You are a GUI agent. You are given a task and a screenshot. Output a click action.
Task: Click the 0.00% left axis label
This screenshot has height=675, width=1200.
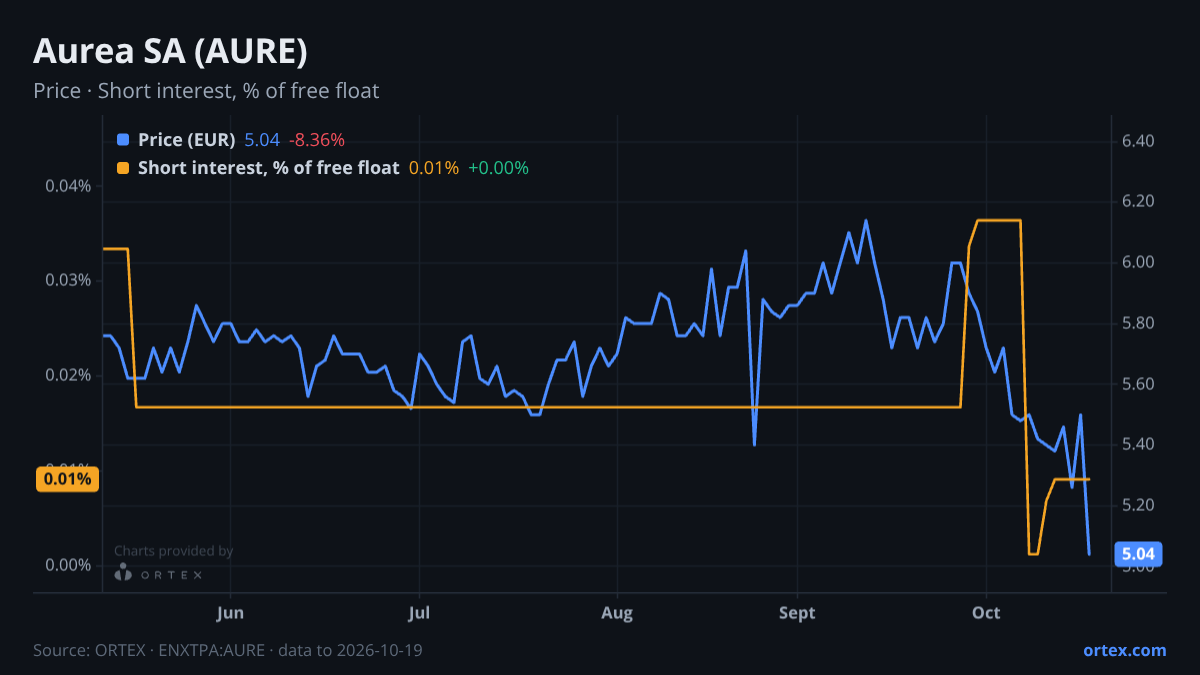tap(69, 565)
